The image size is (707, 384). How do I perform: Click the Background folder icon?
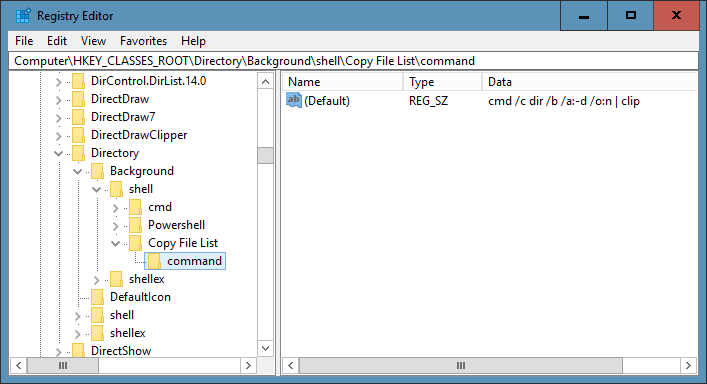click(x=97, y=171)
